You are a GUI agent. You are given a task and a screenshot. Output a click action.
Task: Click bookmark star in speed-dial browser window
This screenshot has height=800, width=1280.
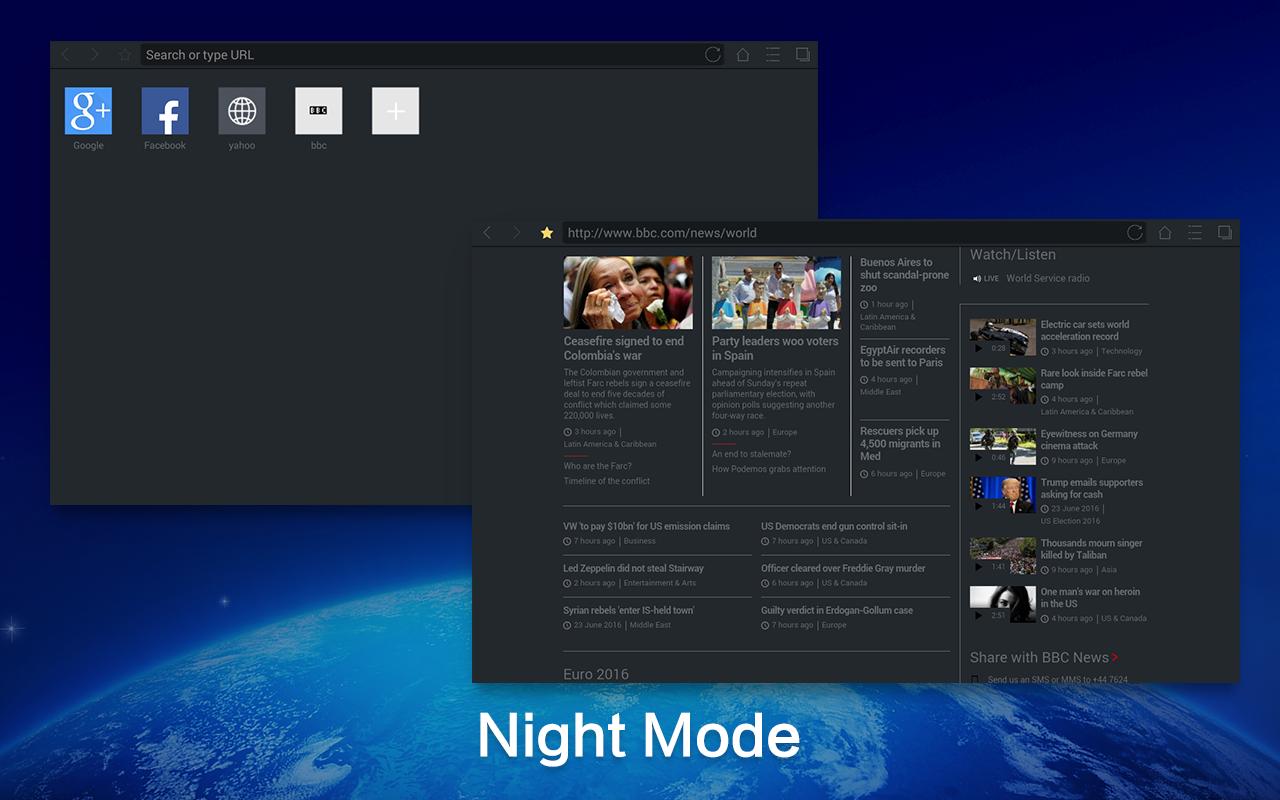[x=125, y=55]
